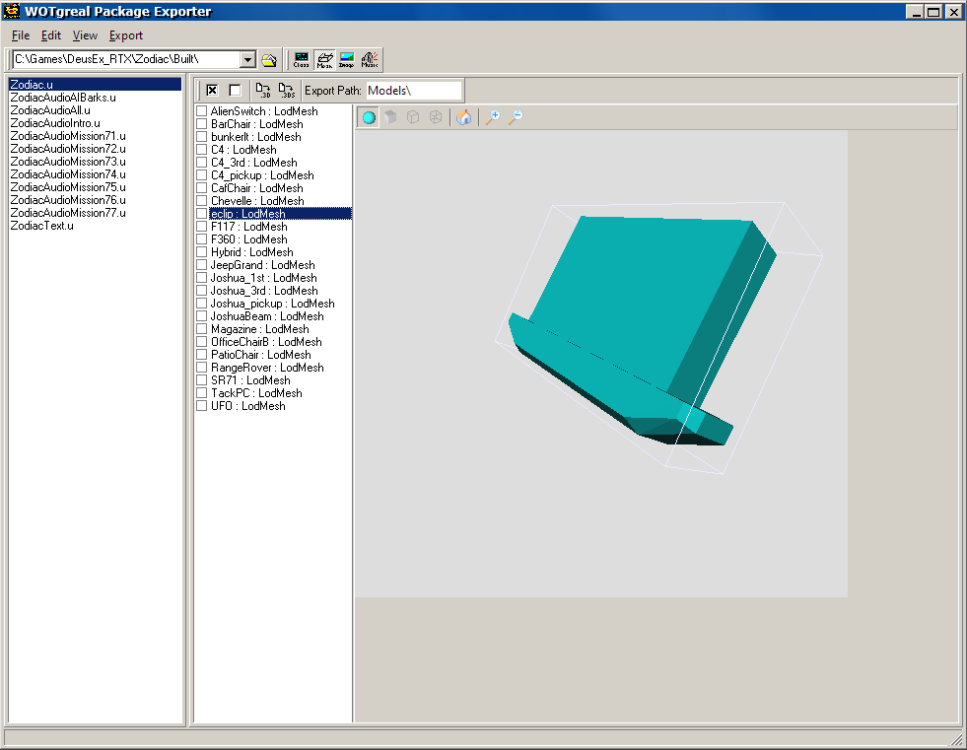This screenshot has width=967, height=750.
Task: Switch to Class view icon
Action: [301, 60]
